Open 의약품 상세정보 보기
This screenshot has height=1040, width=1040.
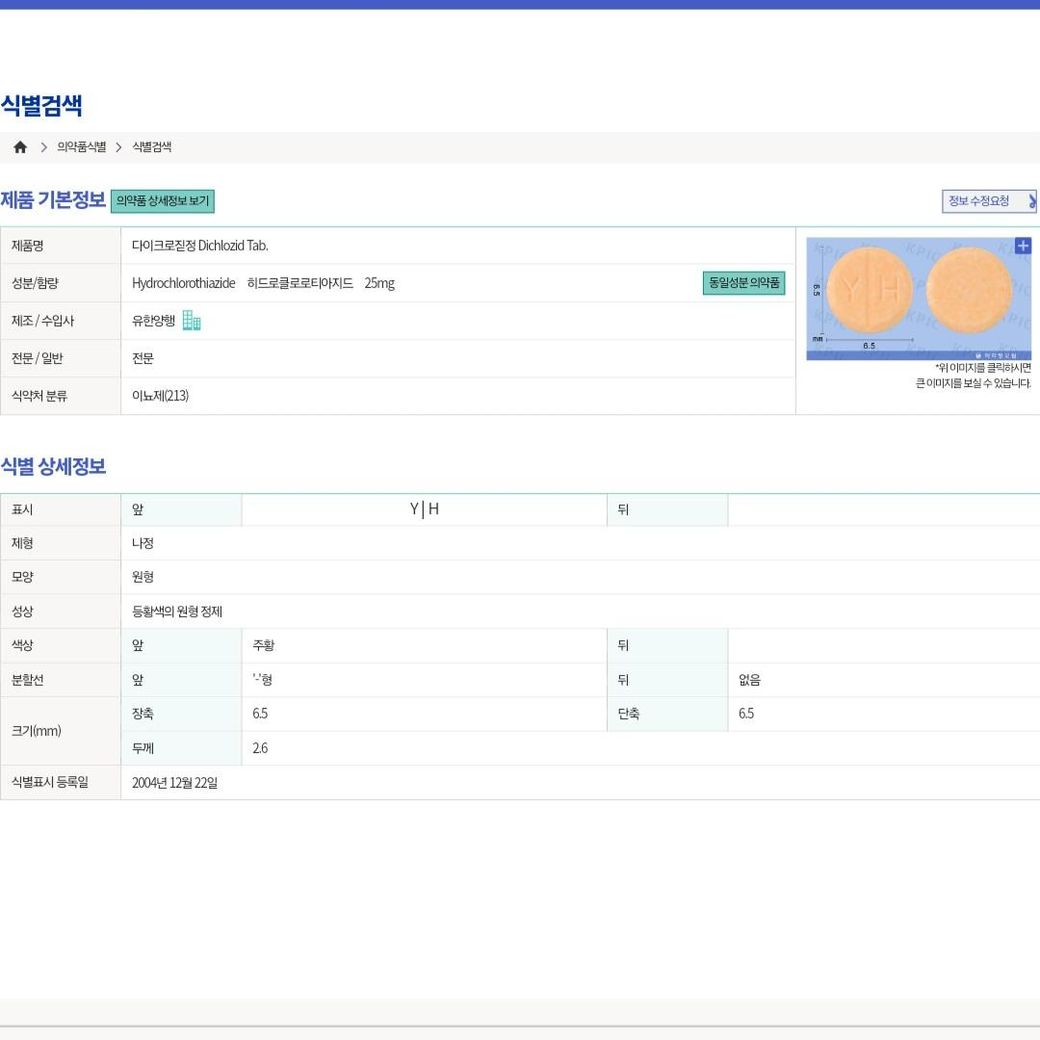point(162,201)
